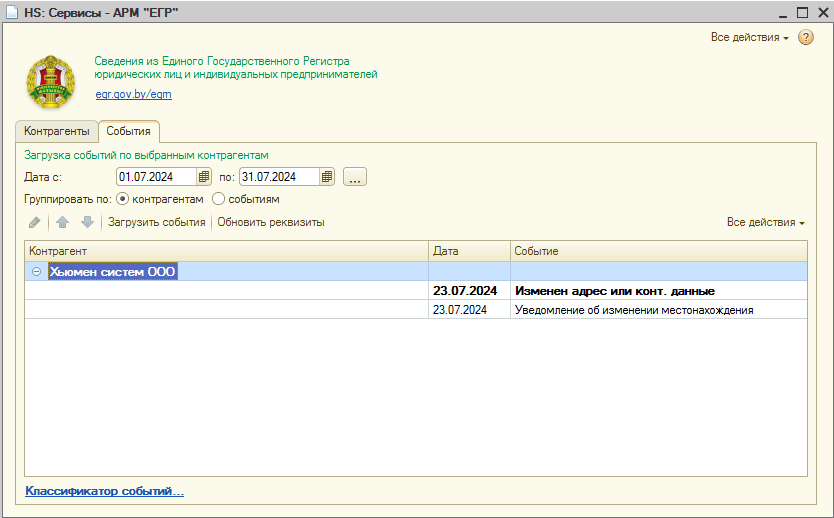The image size is (834, 518).
Task: Click Обновить реквизиты button
Action: pyautogui.click(x=270, y=222)
